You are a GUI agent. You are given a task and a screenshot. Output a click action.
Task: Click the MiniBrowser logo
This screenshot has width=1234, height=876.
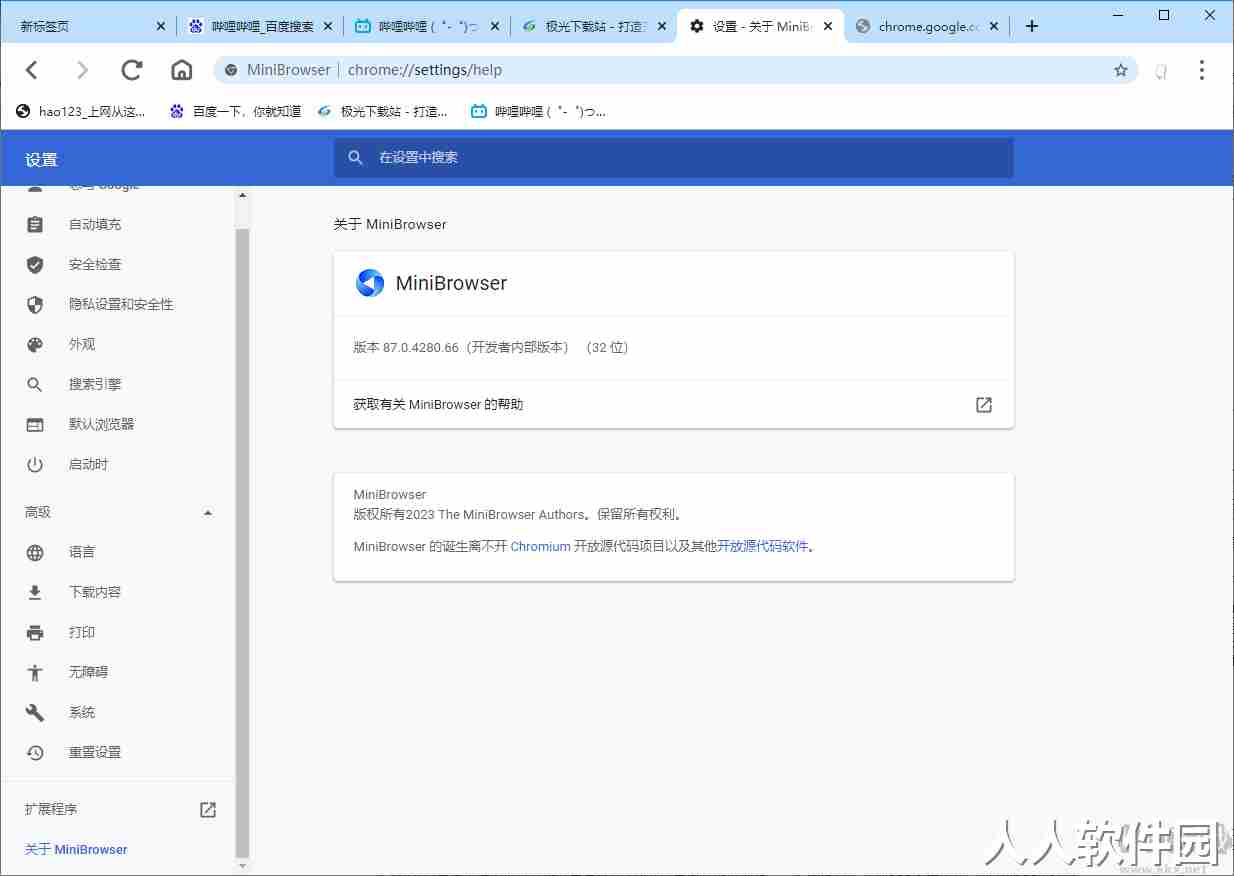[x=370, y=283]
